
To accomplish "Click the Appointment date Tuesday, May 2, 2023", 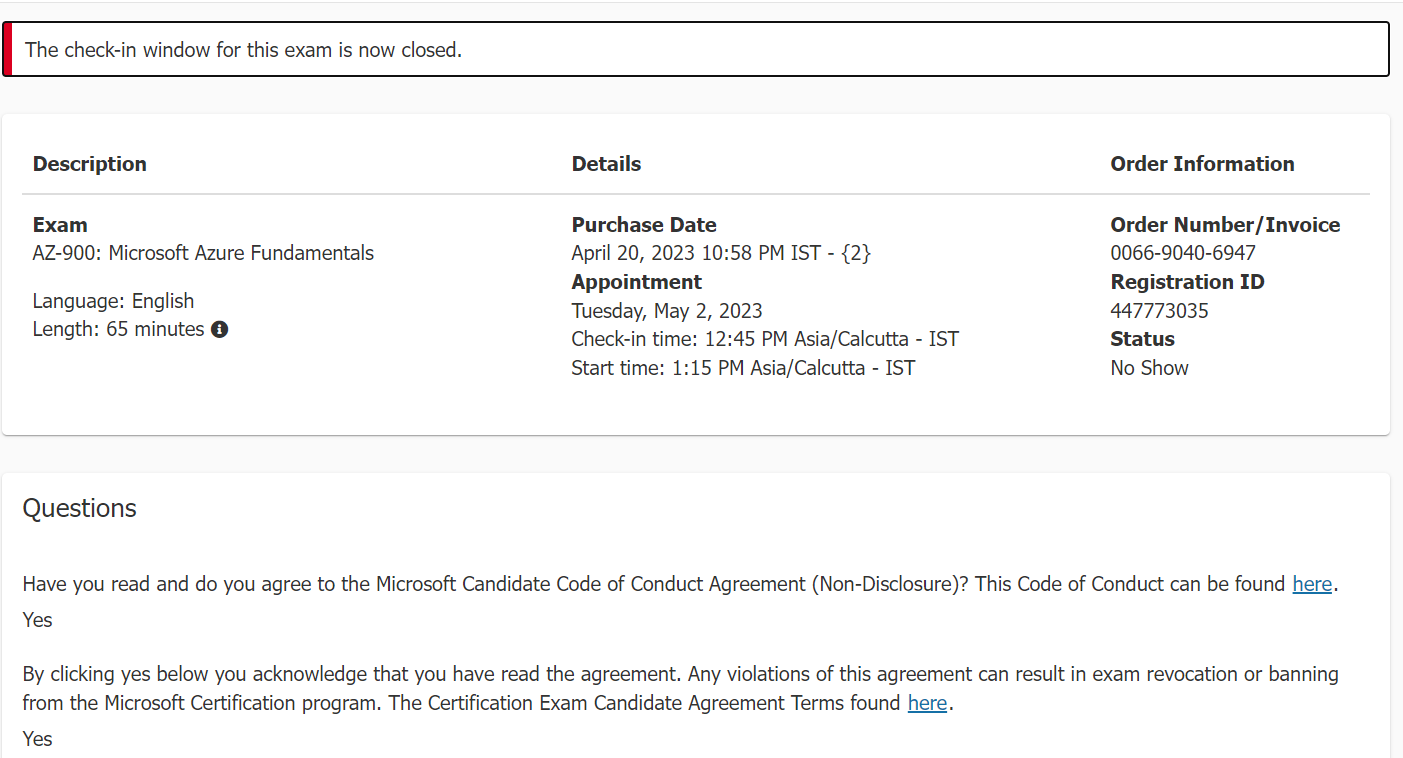I will 666,310.
